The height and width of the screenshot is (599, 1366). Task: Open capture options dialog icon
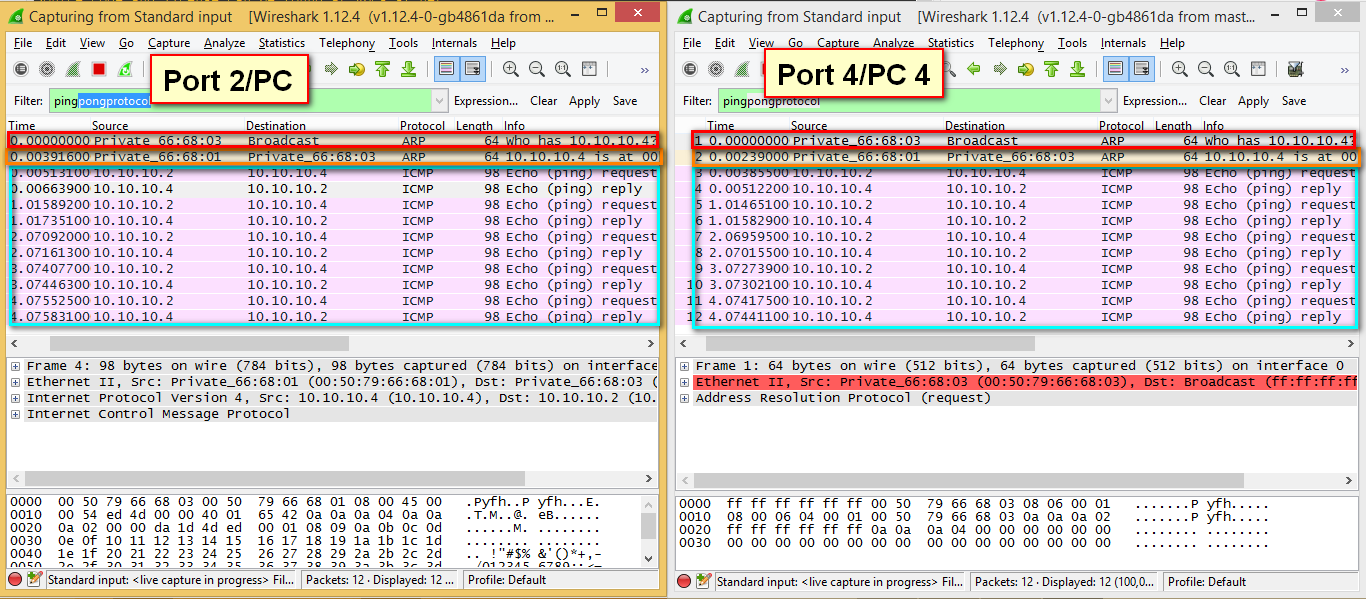tap(46, 68)
